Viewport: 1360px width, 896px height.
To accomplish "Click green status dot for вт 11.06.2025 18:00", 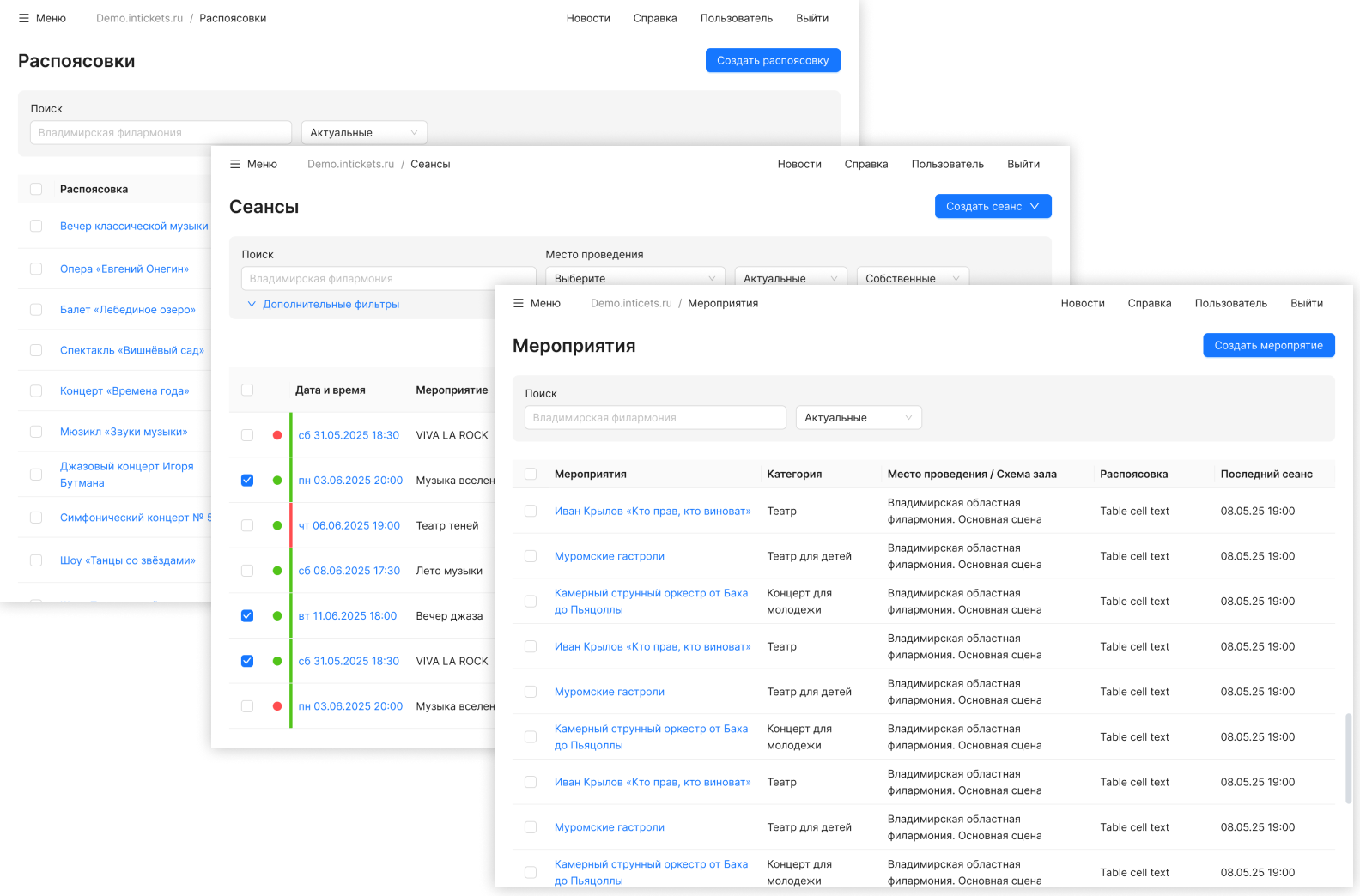I will coord(277,616).
